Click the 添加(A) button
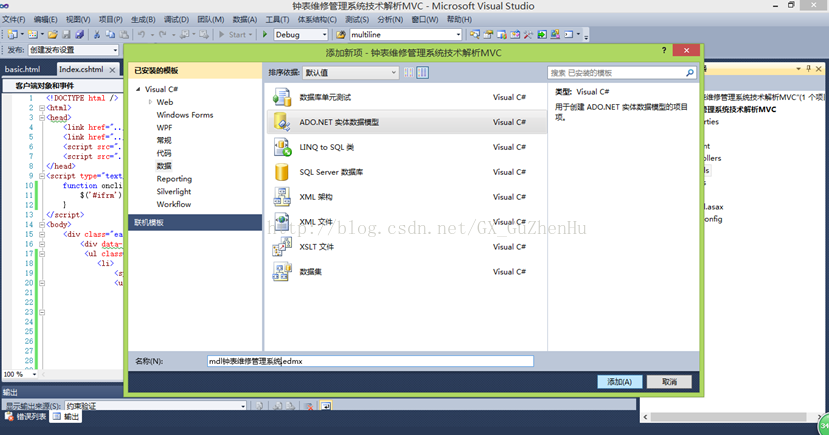The image size is (834, 435). coord(620,382)
